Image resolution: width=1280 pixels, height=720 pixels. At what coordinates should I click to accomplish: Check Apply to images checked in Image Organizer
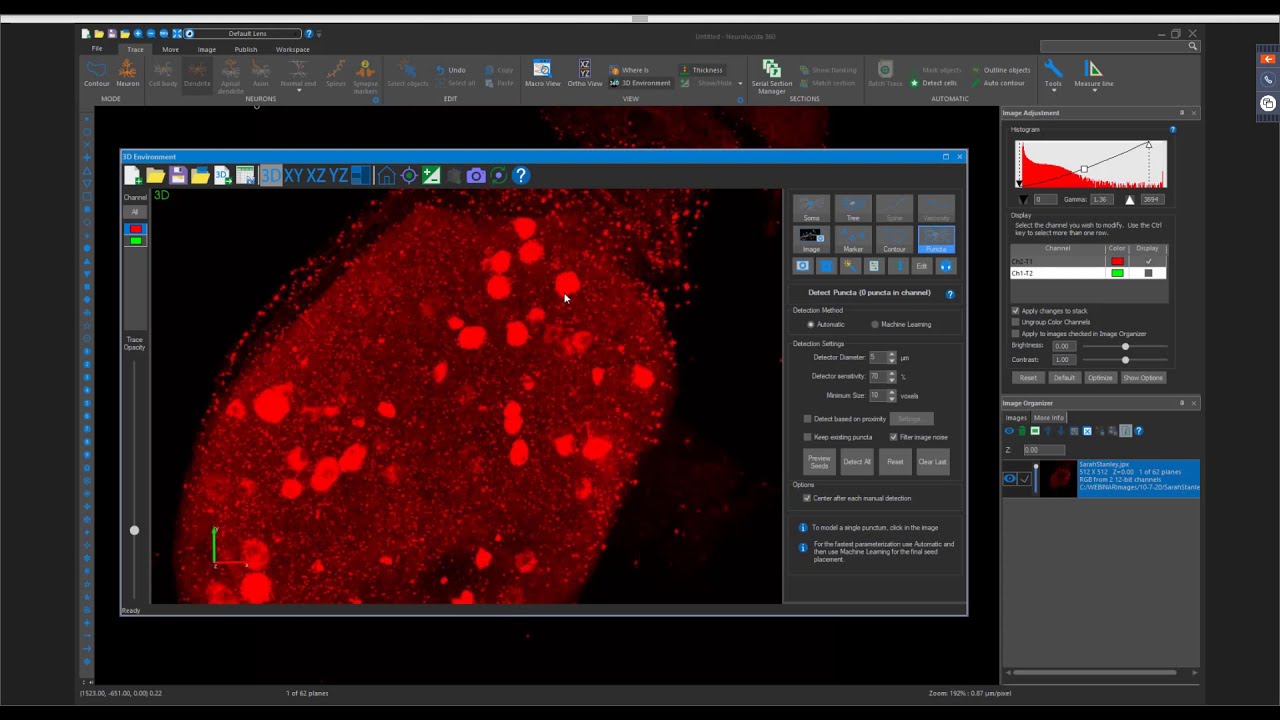(x=1016, y=333)
